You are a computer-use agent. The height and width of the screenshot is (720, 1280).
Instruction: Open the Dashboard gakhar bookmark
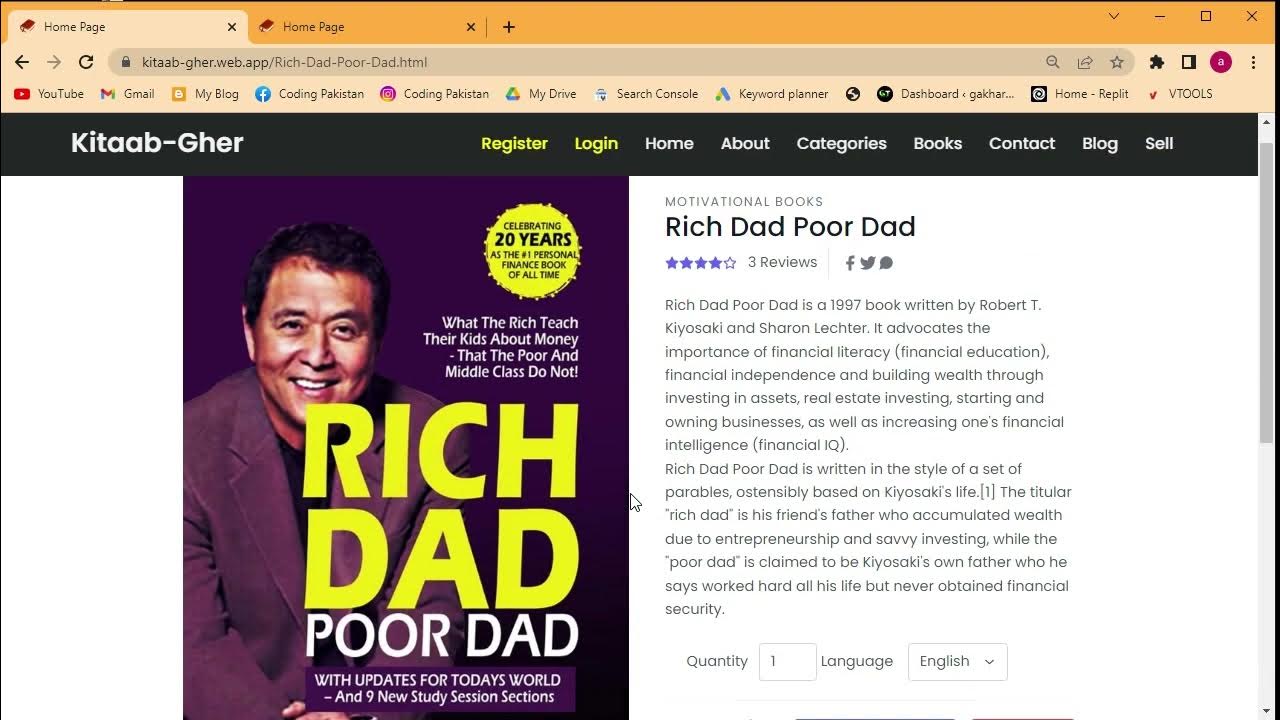[946, 94]
